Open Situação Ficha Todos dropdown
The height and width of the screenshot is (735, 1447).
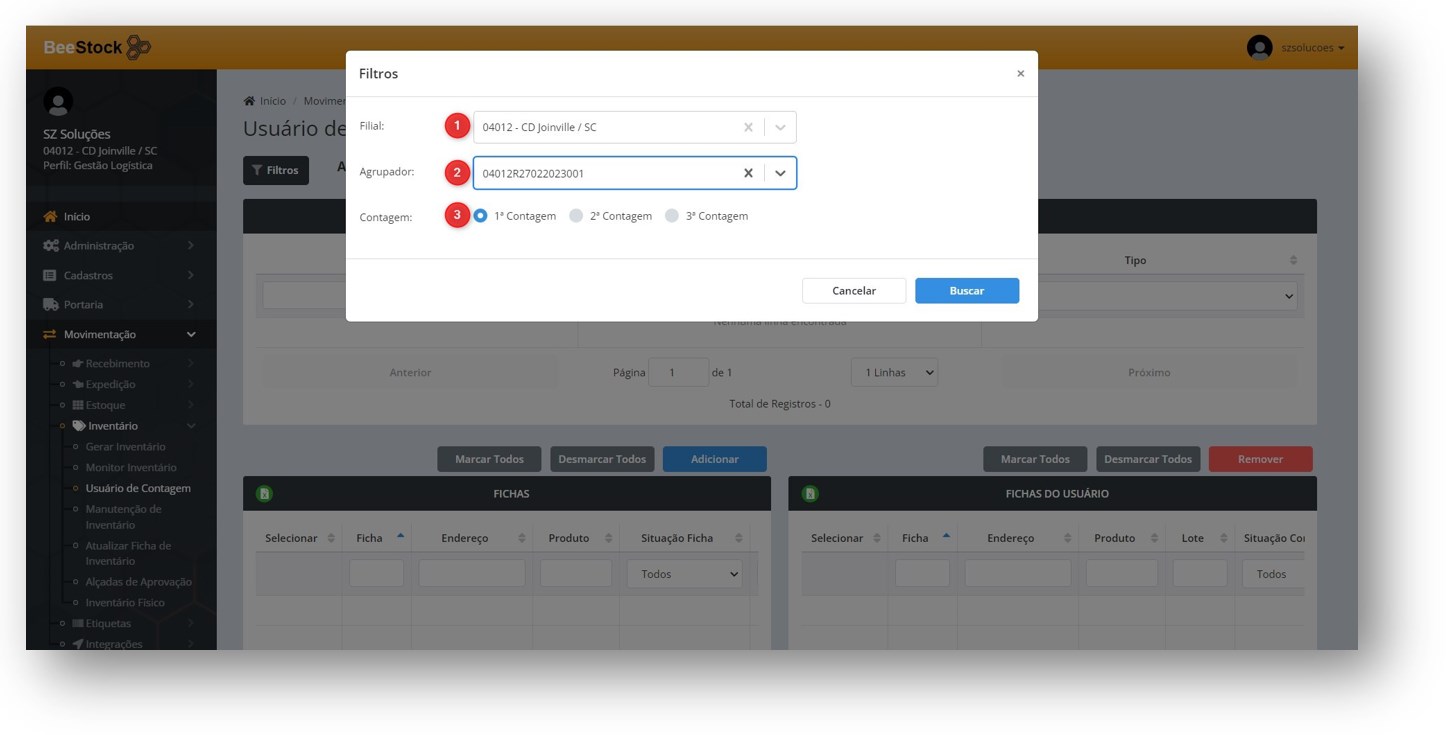tap(684, 574)
